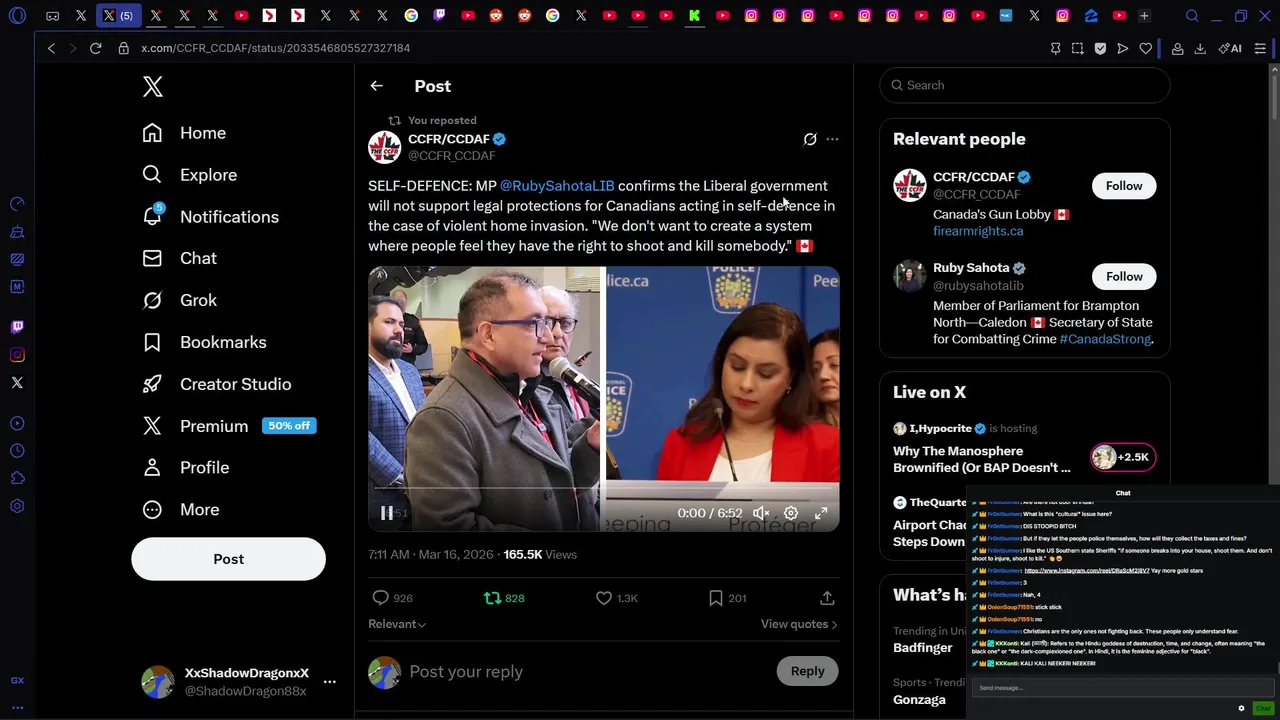This screenshot has height=720, width=1280.
Task: Open account switcher ellipsis for XxShadowDragonxX
Action: pyautogui.click(x=329, y=682)
